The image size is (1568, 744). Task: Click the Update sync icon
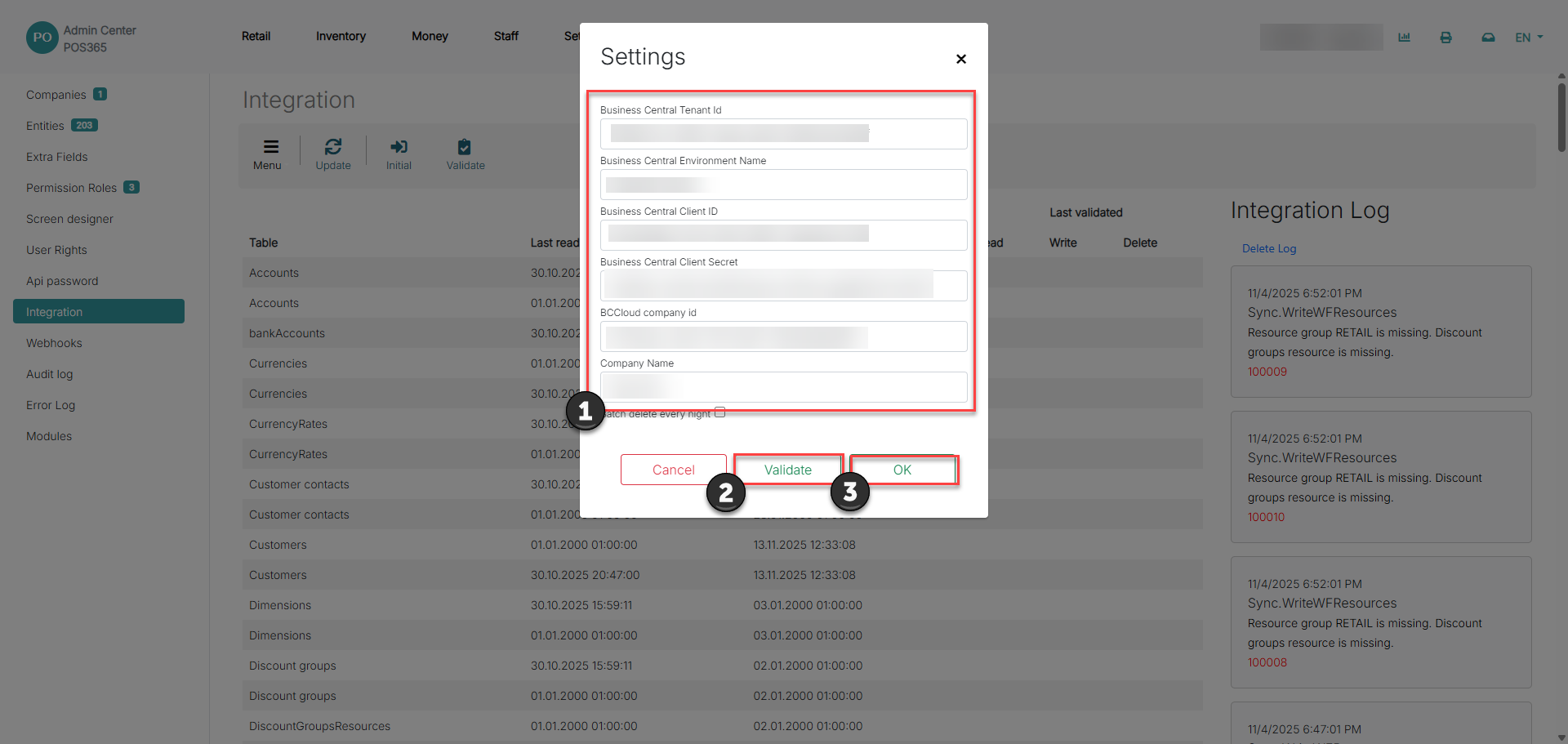[333, 147]
